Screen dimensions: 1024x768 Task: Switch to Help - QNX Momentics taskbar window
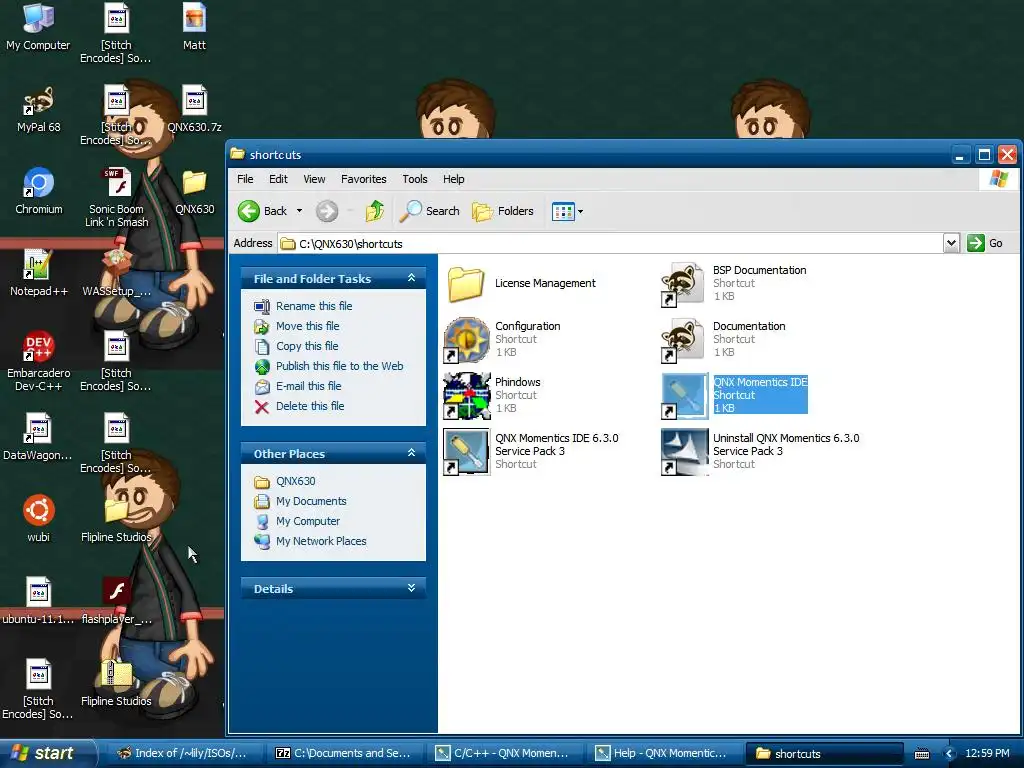[x=663, y=753]
